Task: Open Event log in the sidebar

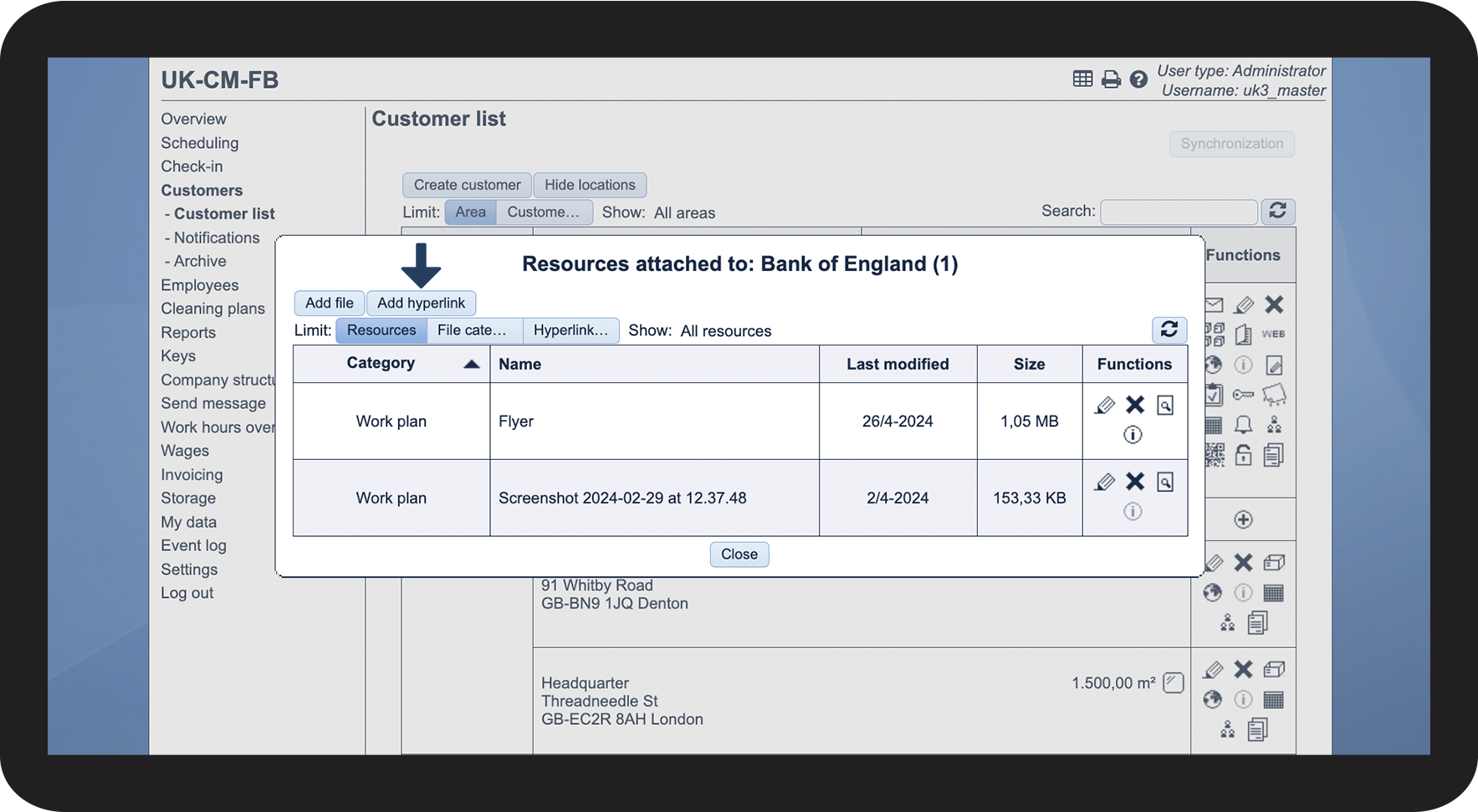Action: 193,546
